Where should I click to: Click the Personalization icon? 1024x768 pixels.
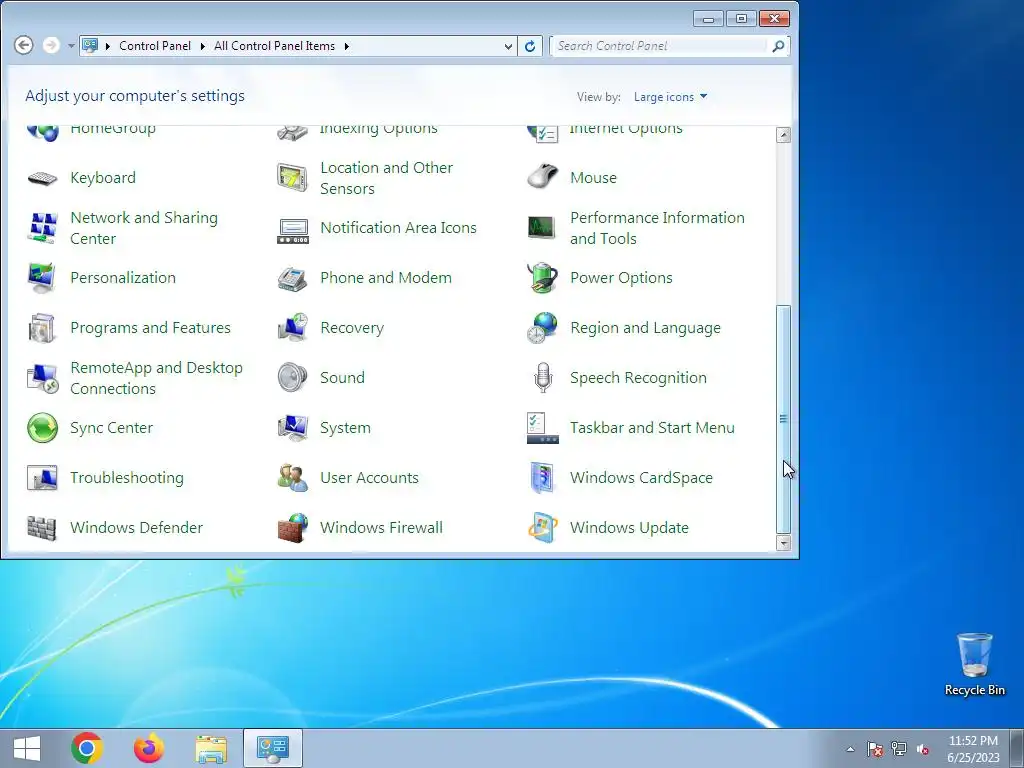[x=42, y=278]
